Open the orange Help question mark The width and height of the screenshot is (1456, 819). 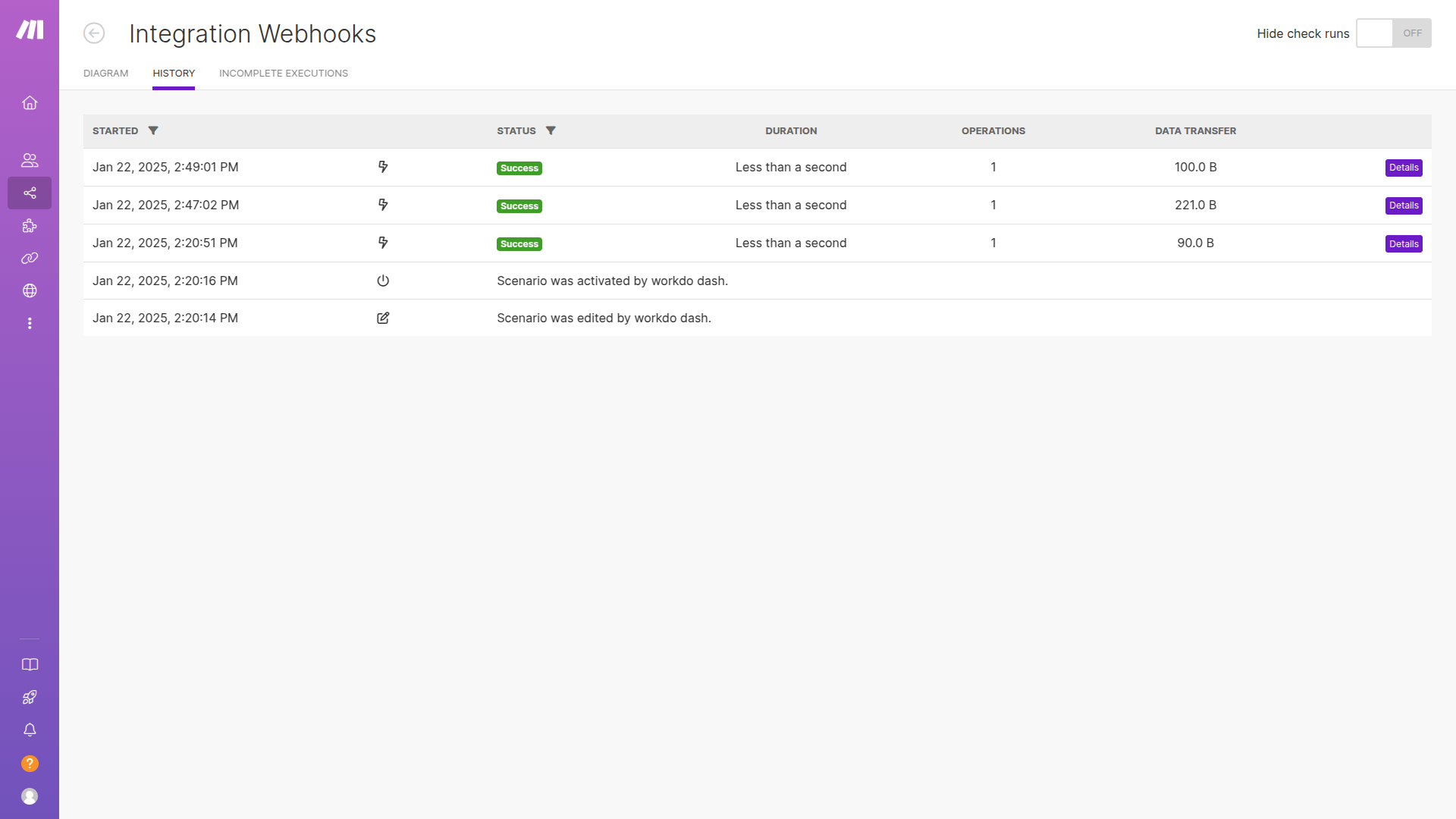(30, 764)
